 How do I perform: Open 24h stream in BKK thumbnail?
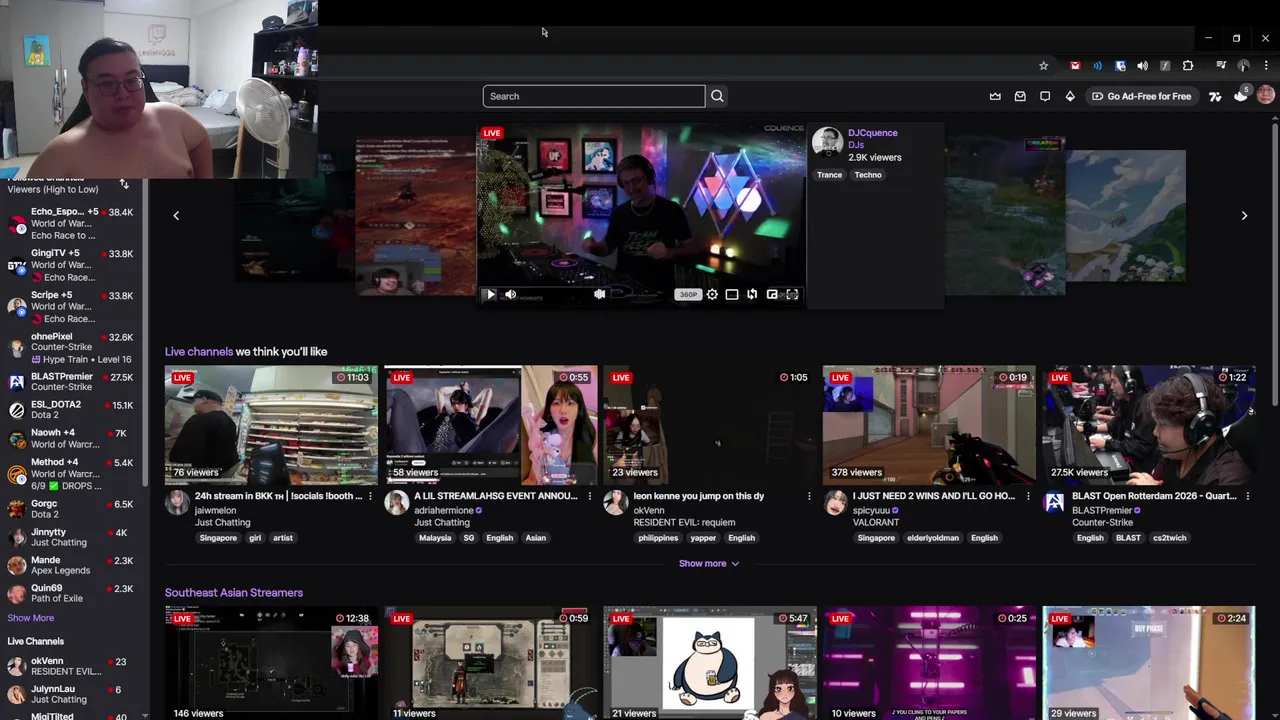(x=271, y=425)
